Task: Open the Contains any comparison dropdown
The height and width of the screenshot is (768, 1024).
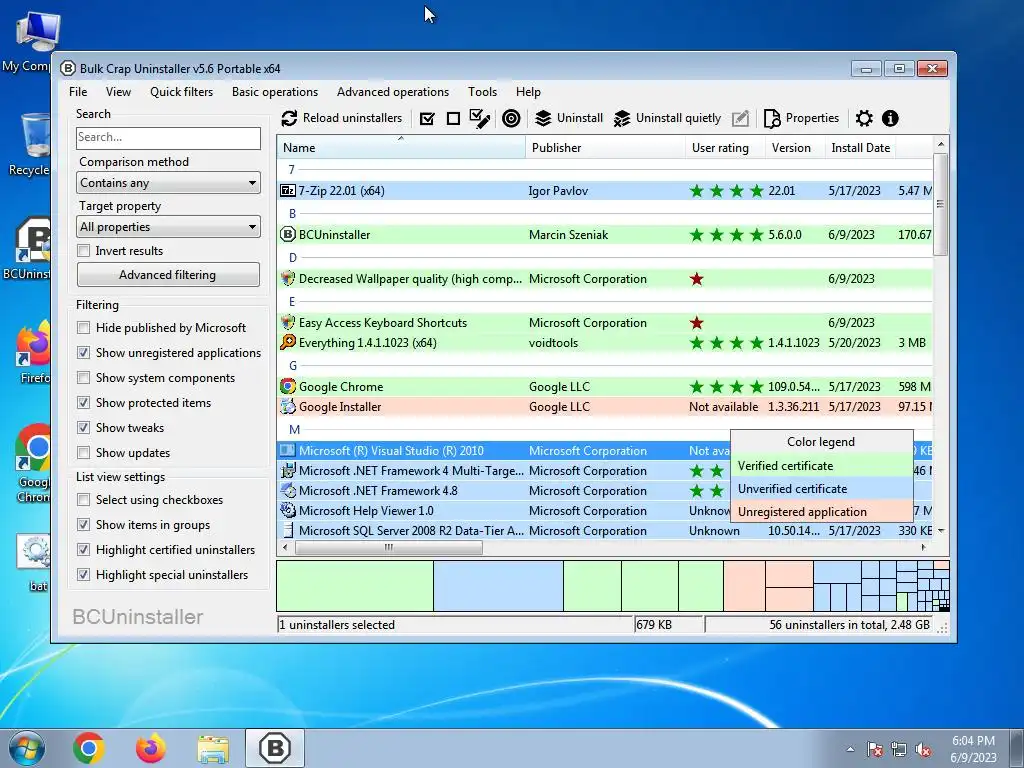Action: (x=168, y=183)
